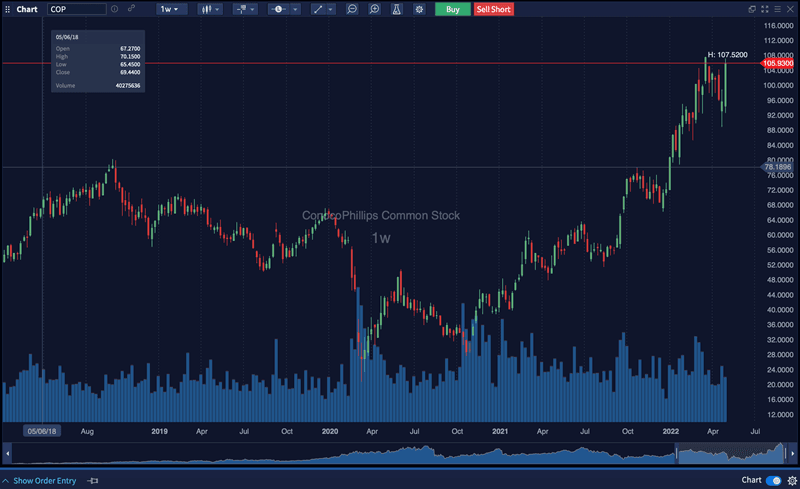Expand the compare dropdown arrow
This screenshot has height=489, width=800.
click(x=253, y=9)
